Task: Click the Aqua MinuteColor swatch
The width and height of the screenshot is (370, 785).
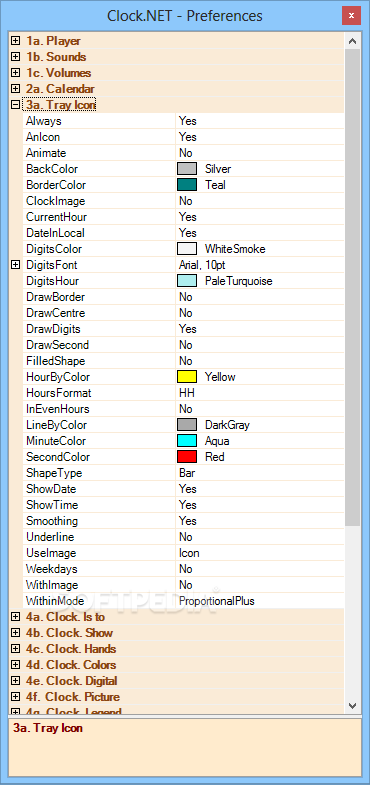Action: click(187, 441)
